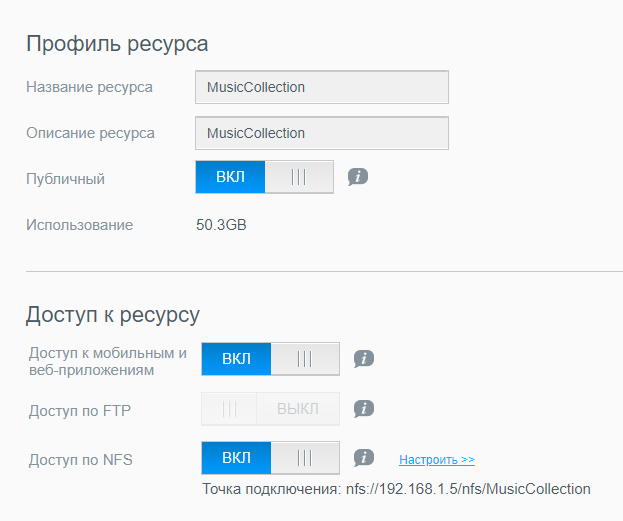Click the Название ресурса input field
The image size is (623, 521).
pos(322,87)
